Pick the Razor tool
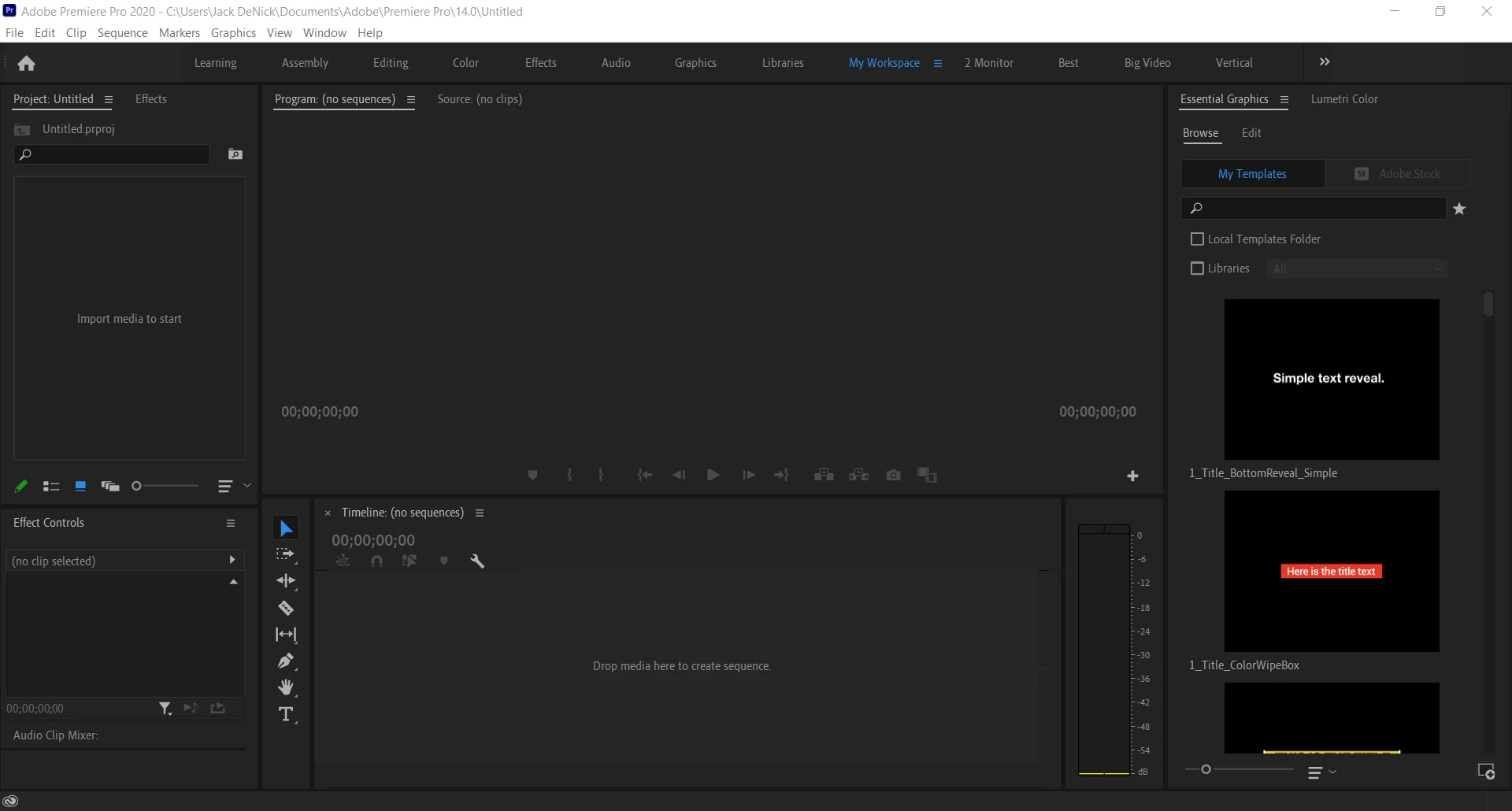Viewport: 1512px width, 811px height. (286, 608)
